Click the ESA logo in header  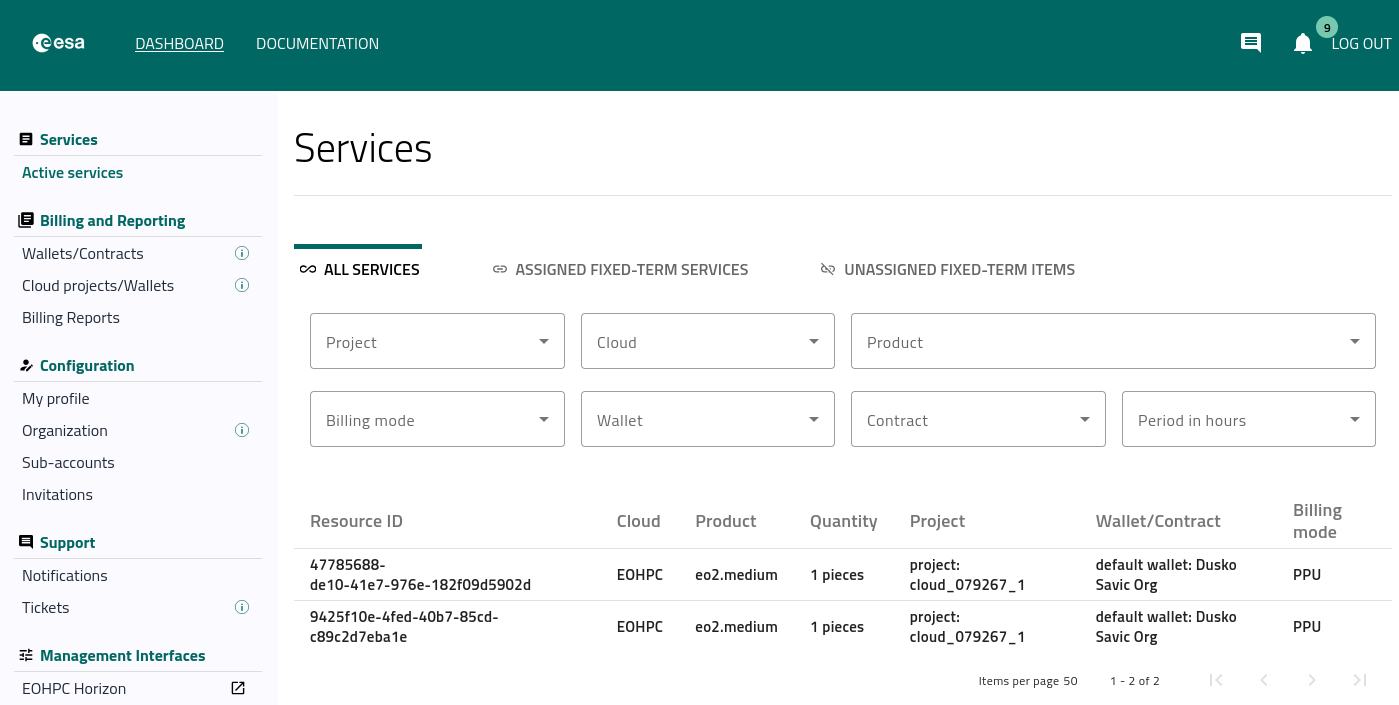click(x=58, y=43)
